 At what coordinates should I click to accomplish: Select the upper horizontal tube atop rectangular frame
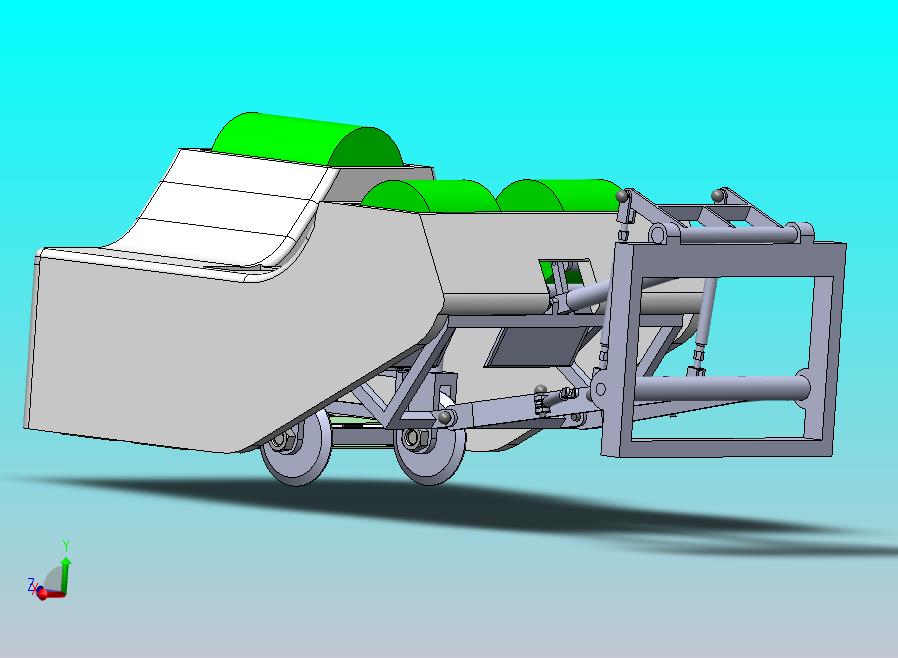point(736,234)
